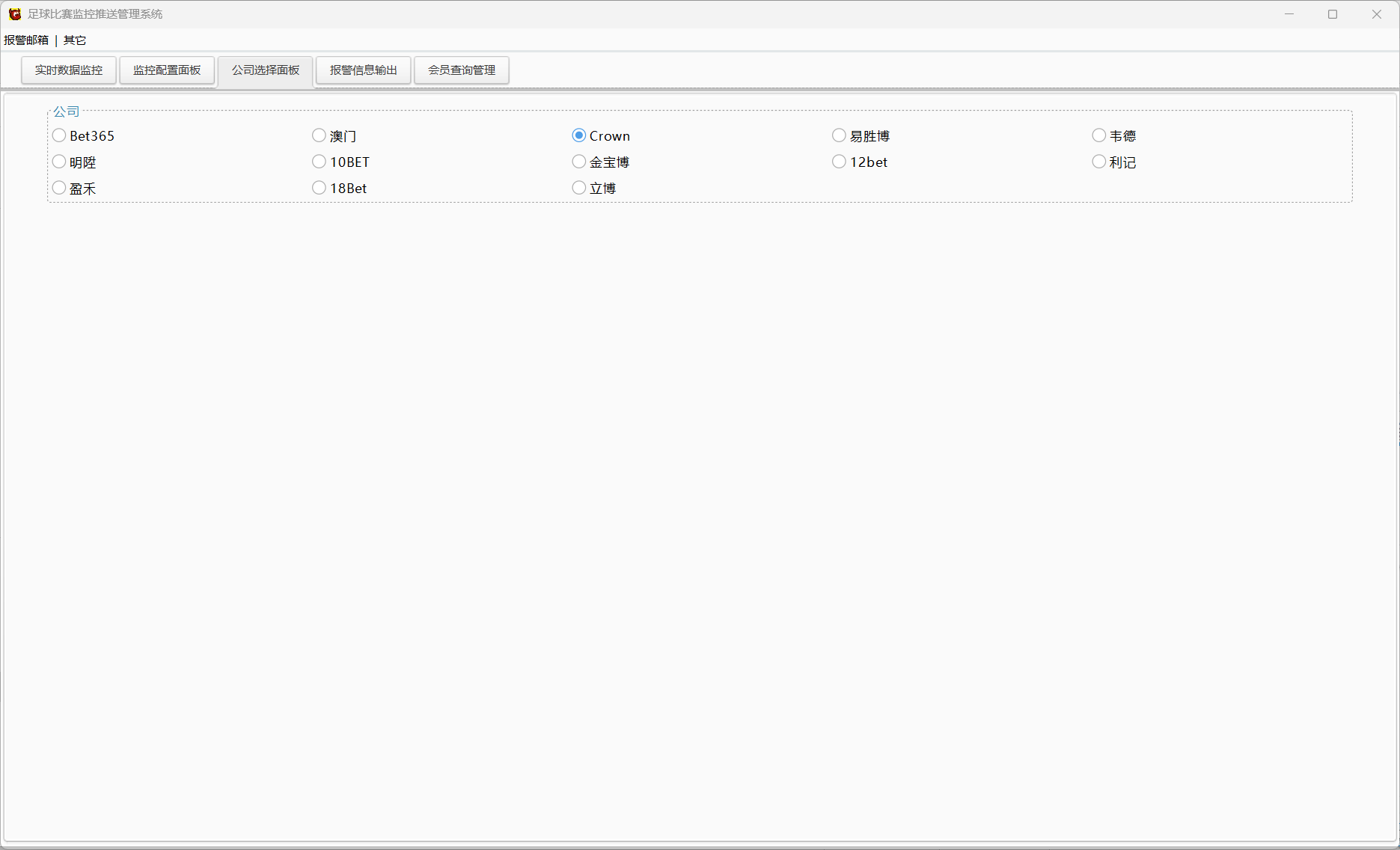Open the 报警信息输出 tab

pyautogui.click(x=364, y=70)
